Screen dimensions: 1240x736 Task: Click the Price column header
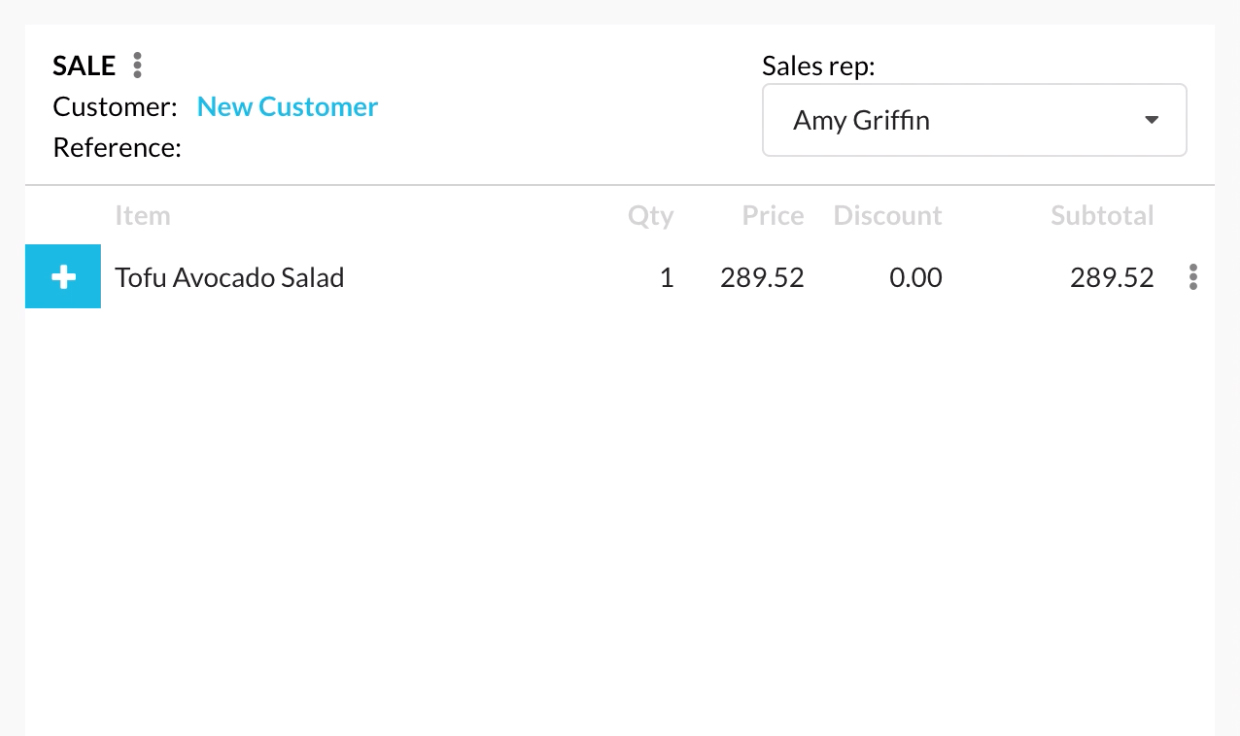click(773, 215)
